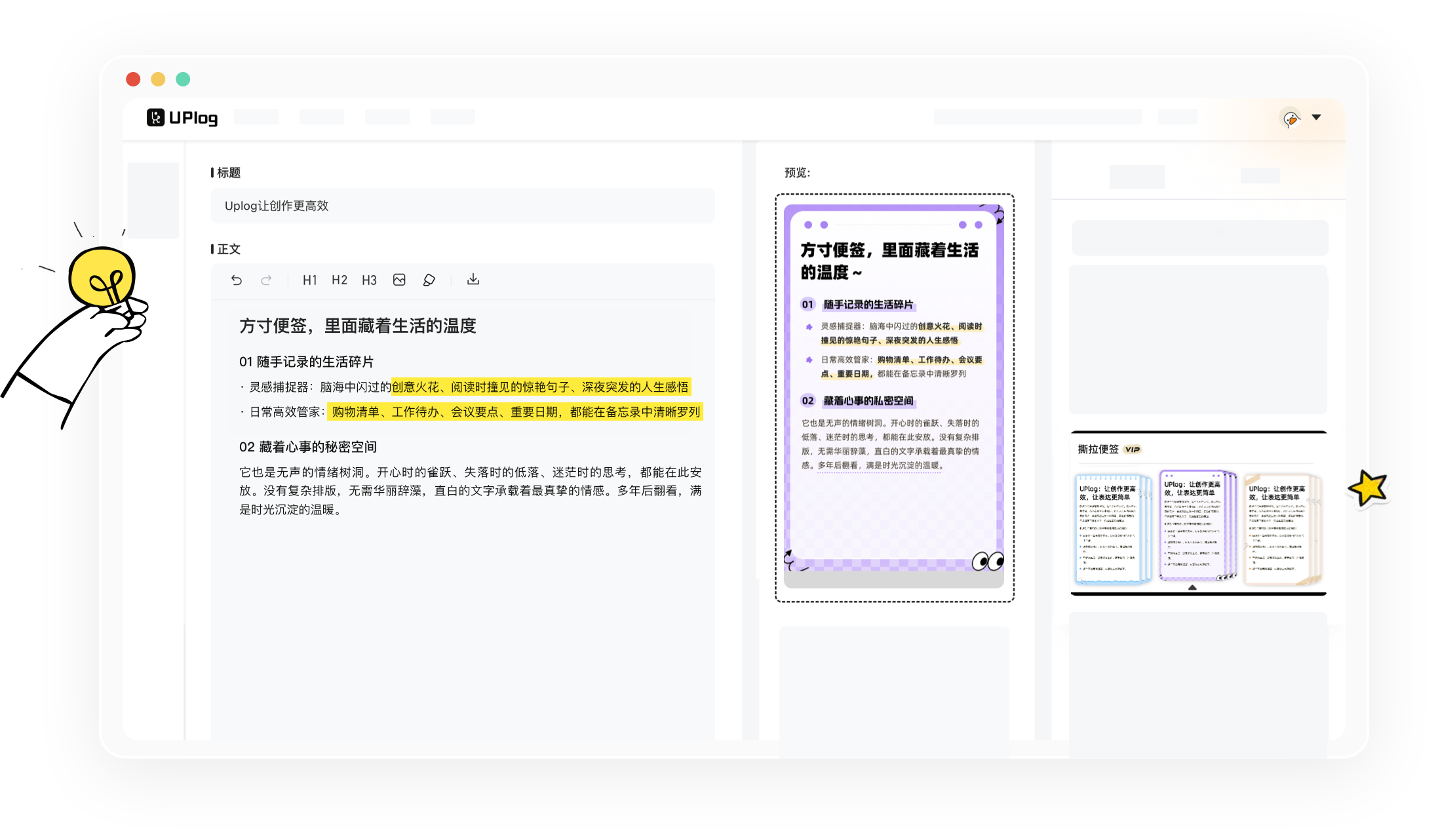Expand the account dropdown arrow

(x=1316, y=117)
